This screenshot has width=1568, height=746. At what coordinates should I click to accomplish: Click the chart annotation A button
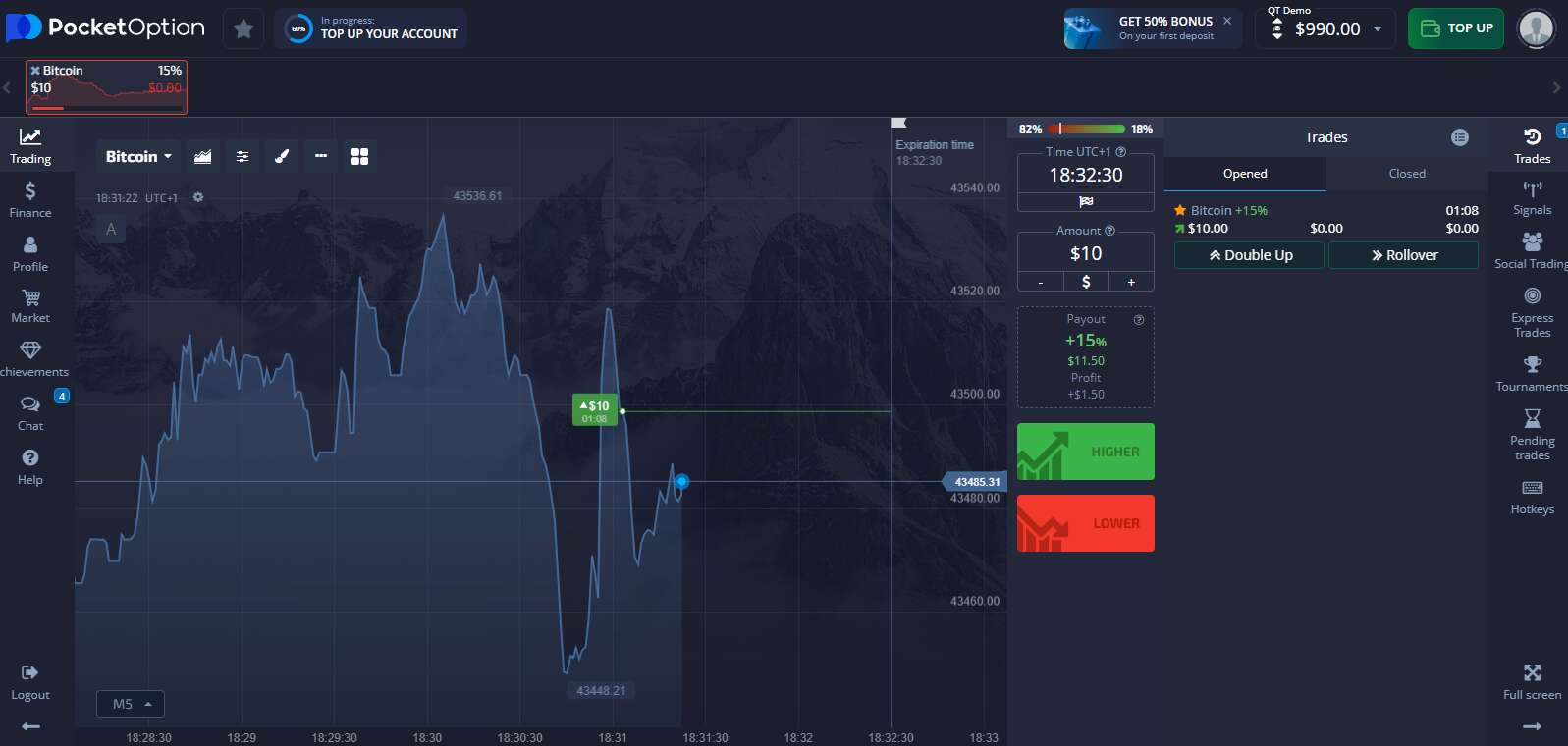111,229
